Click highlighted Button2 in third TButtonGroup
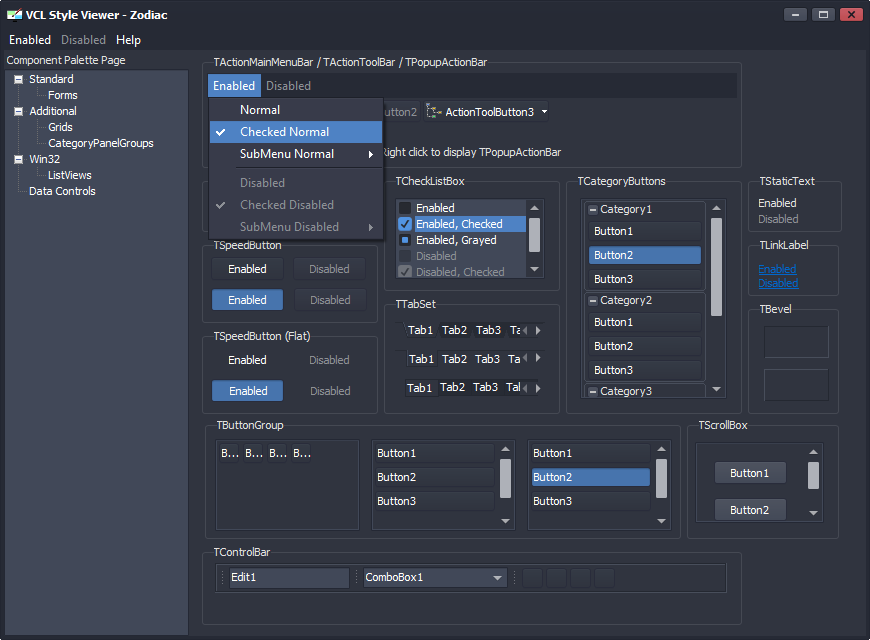 point(591,477)
